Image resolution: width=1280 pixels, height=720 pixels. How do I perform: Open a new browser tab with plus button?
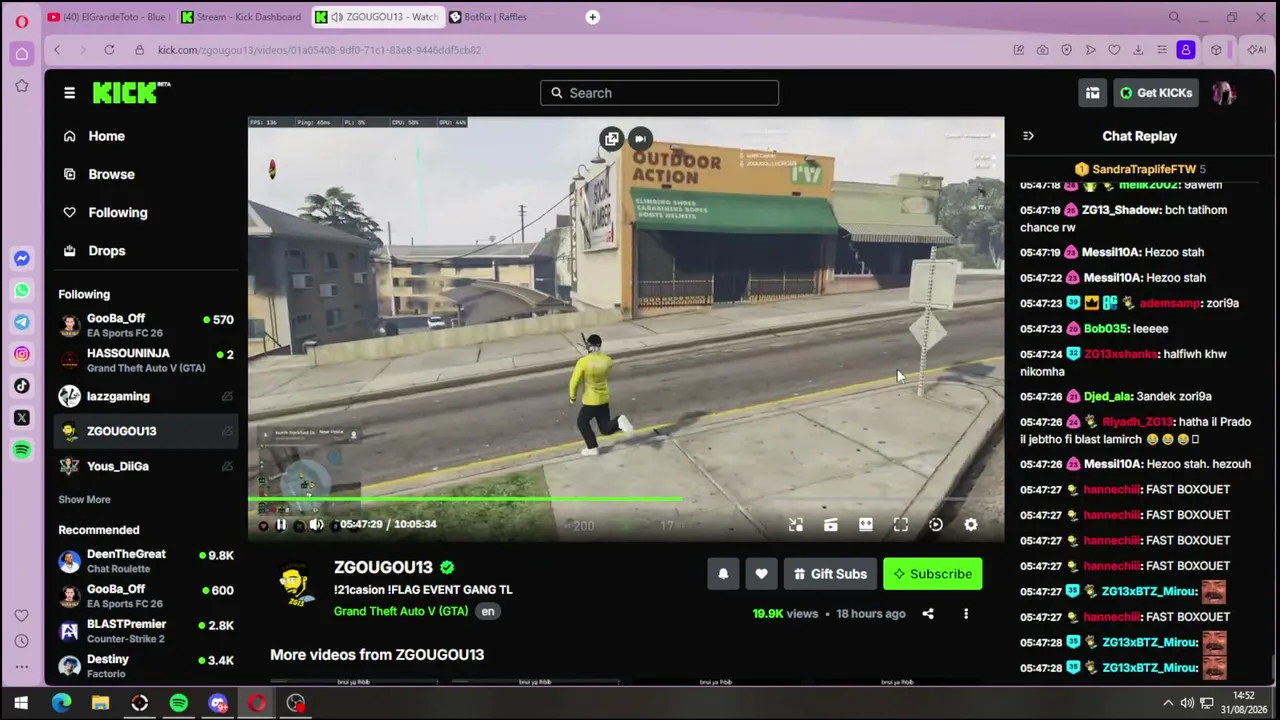(x=593, y=17)
